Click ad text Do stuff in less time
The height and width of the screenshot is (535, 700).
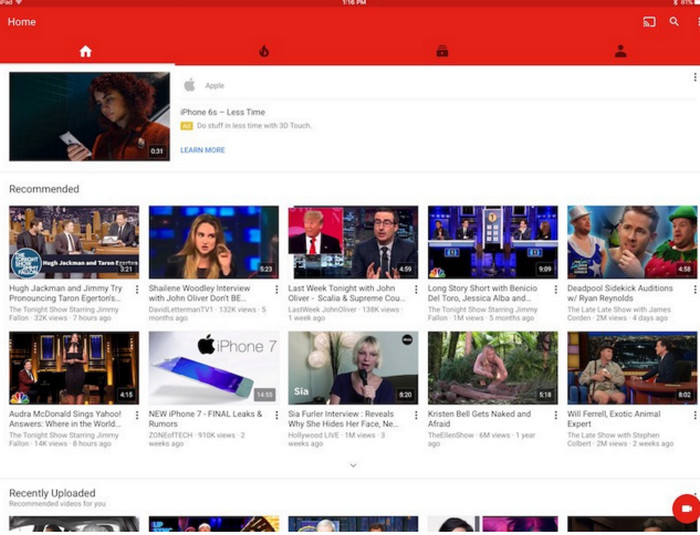[254, 126]
